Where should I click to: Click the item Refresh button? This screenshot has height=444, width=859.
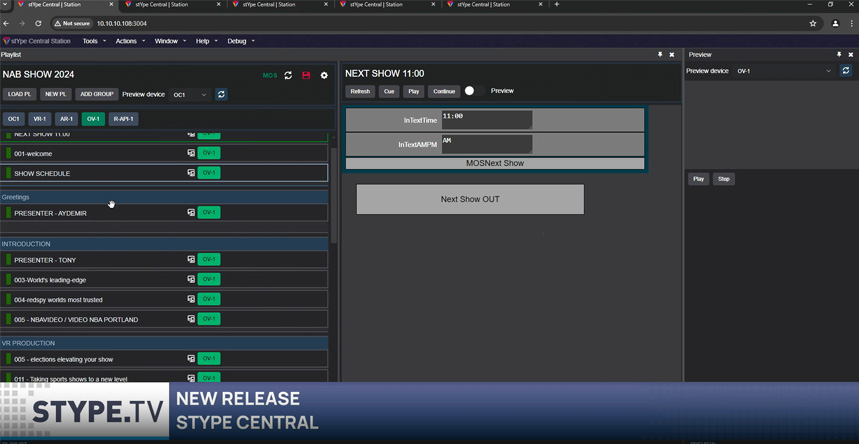(x=360, y=92)
